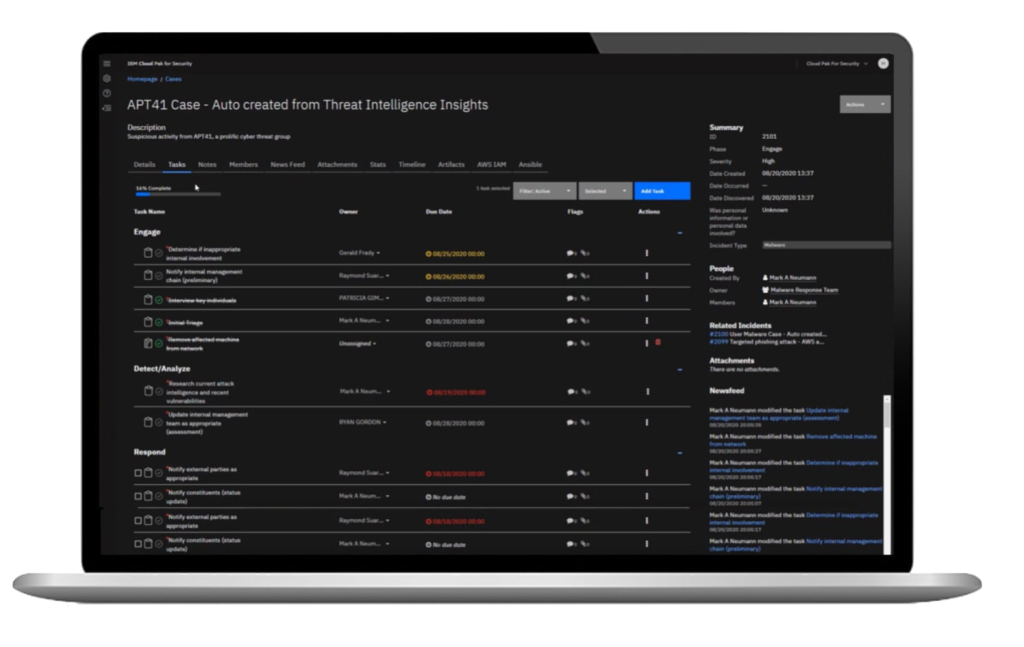Viewport: 1024px width, 647px height.
Task: Toggle green completion check for Initial Triage
Action: click(159, 322)
